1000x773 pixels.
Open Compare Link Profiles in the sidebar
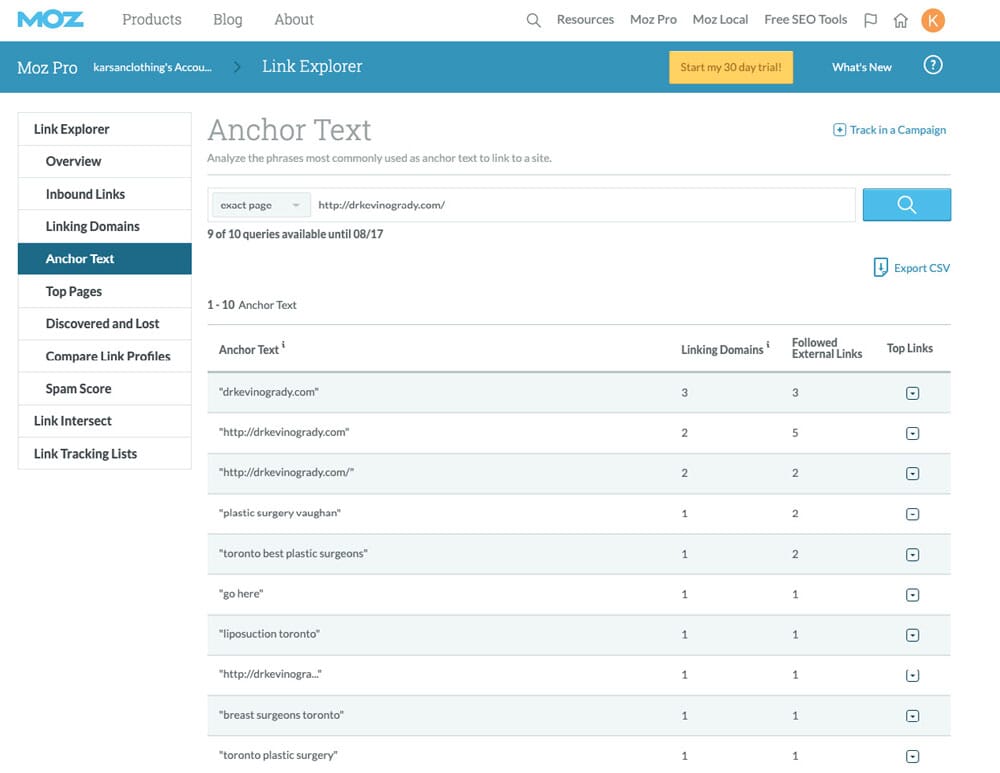point(105,356)
